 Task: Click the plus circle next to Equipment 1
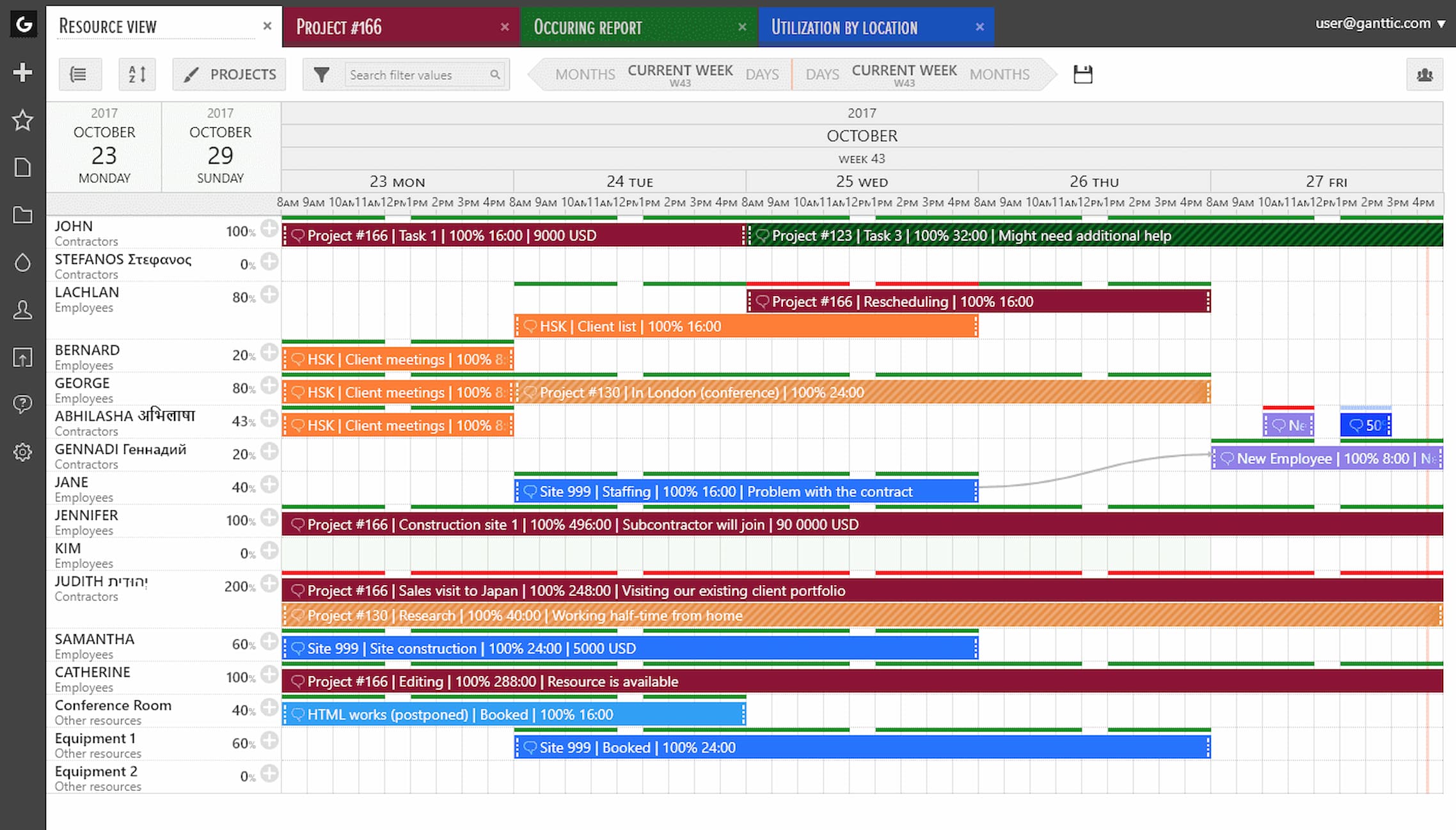coord(270,740)
